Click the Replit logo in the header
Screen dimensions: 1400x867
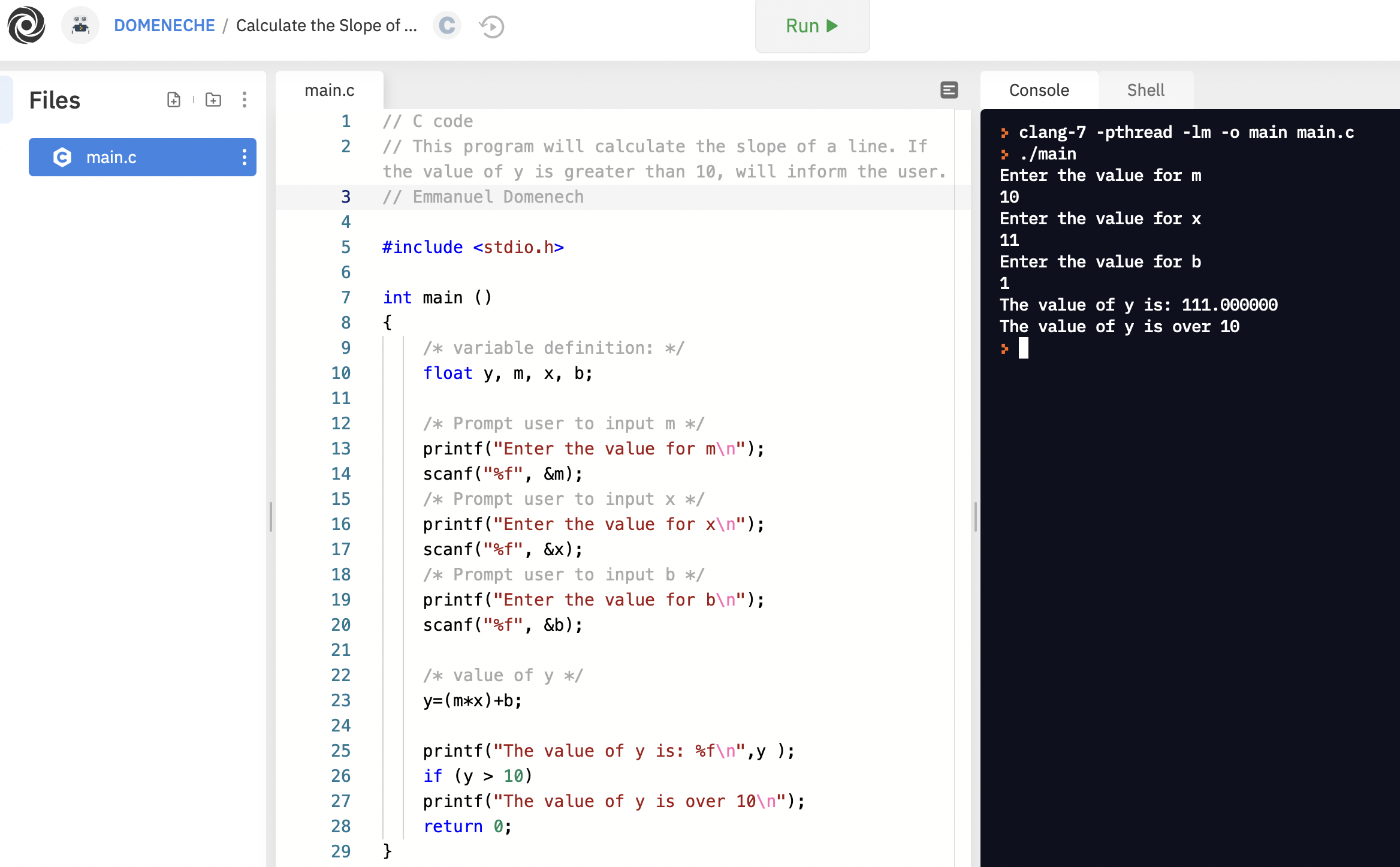26,25
